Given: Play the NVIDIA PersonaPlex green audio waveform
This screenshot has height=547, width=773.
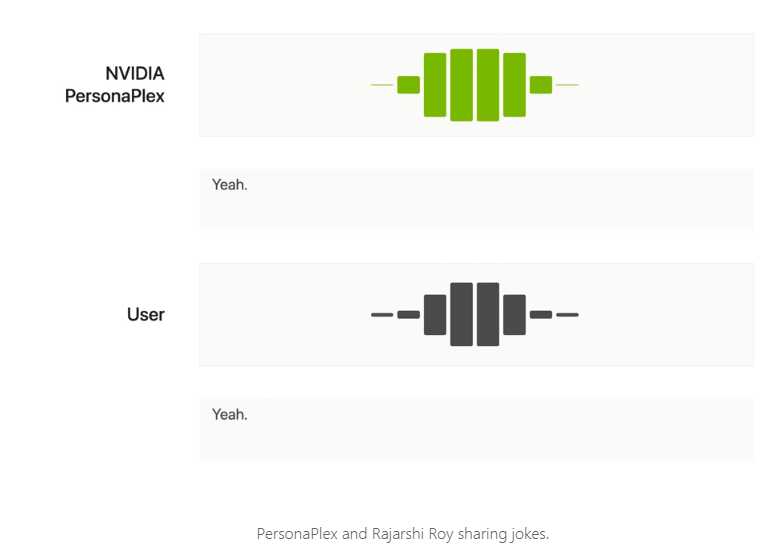Looking at the screenshot, I should (x=475, y=85).
